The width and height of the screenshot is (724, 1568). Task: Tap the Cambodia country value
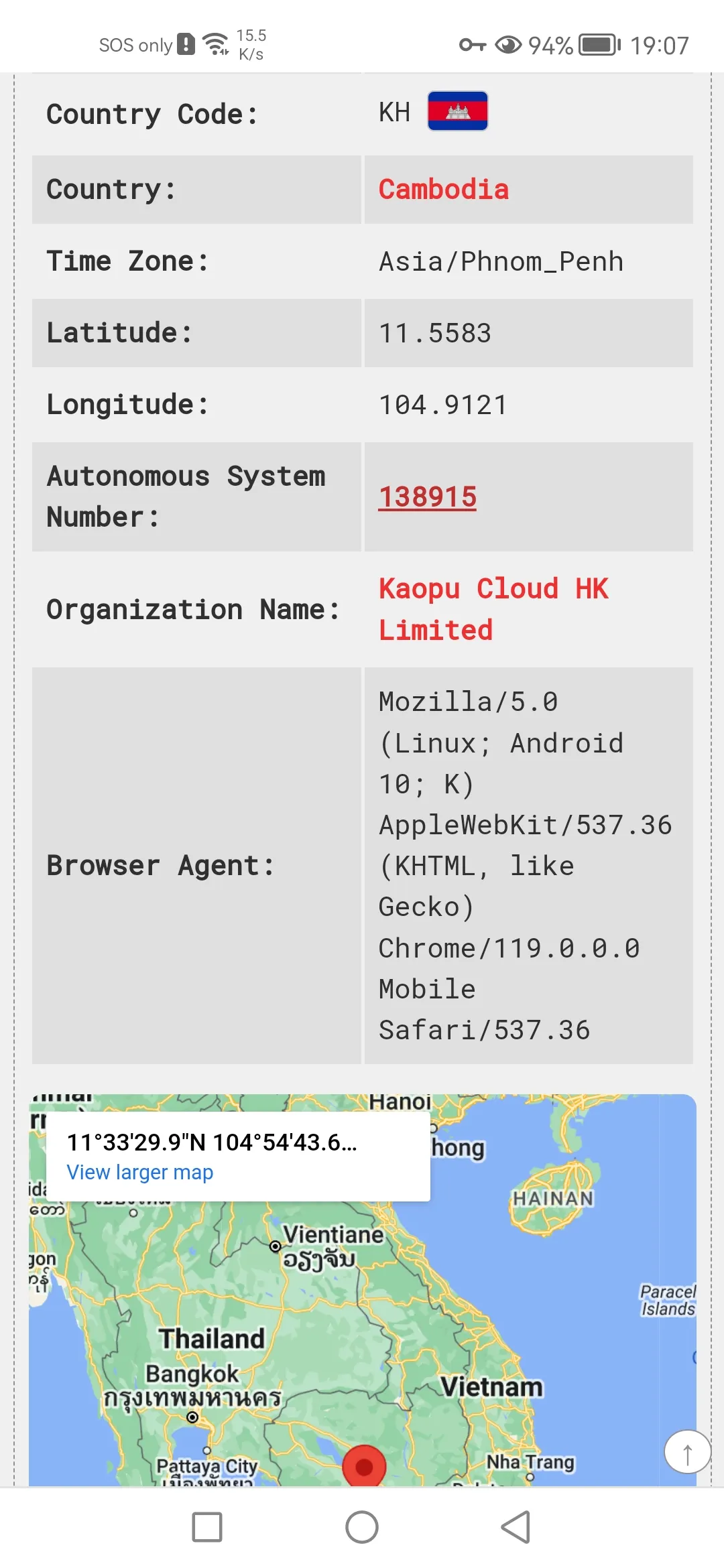coord(444,190)
